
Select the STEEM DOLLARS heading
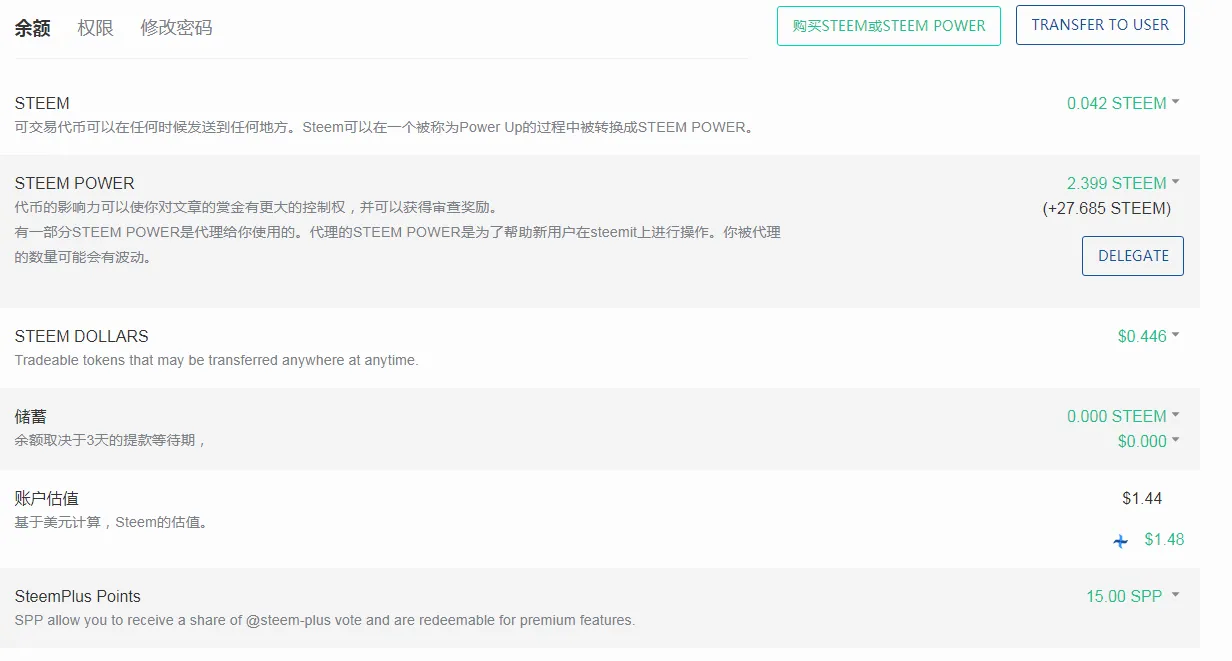tap(81, 336)
